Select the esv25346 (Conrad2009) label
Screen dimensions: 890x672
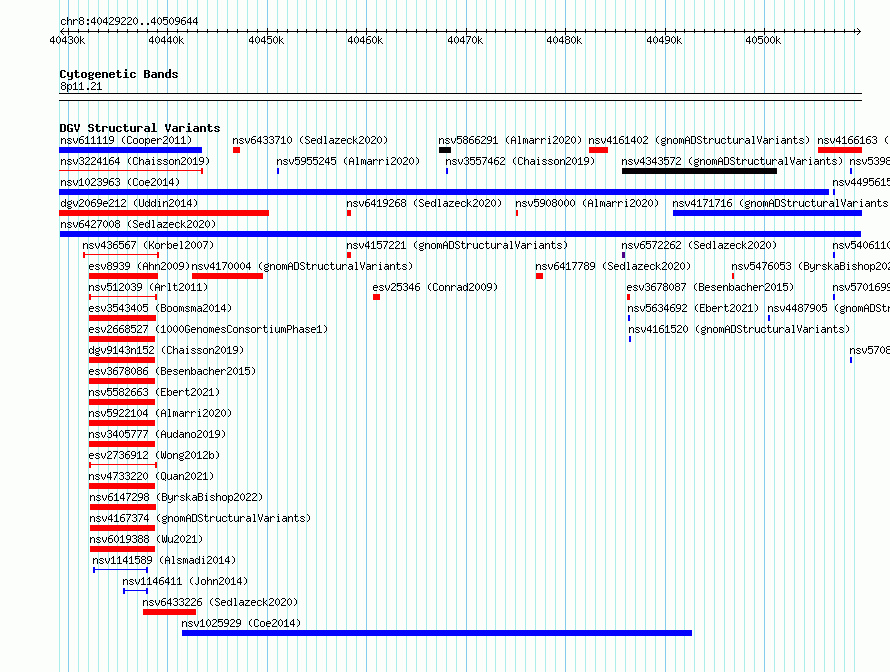(x=435, y=287)
